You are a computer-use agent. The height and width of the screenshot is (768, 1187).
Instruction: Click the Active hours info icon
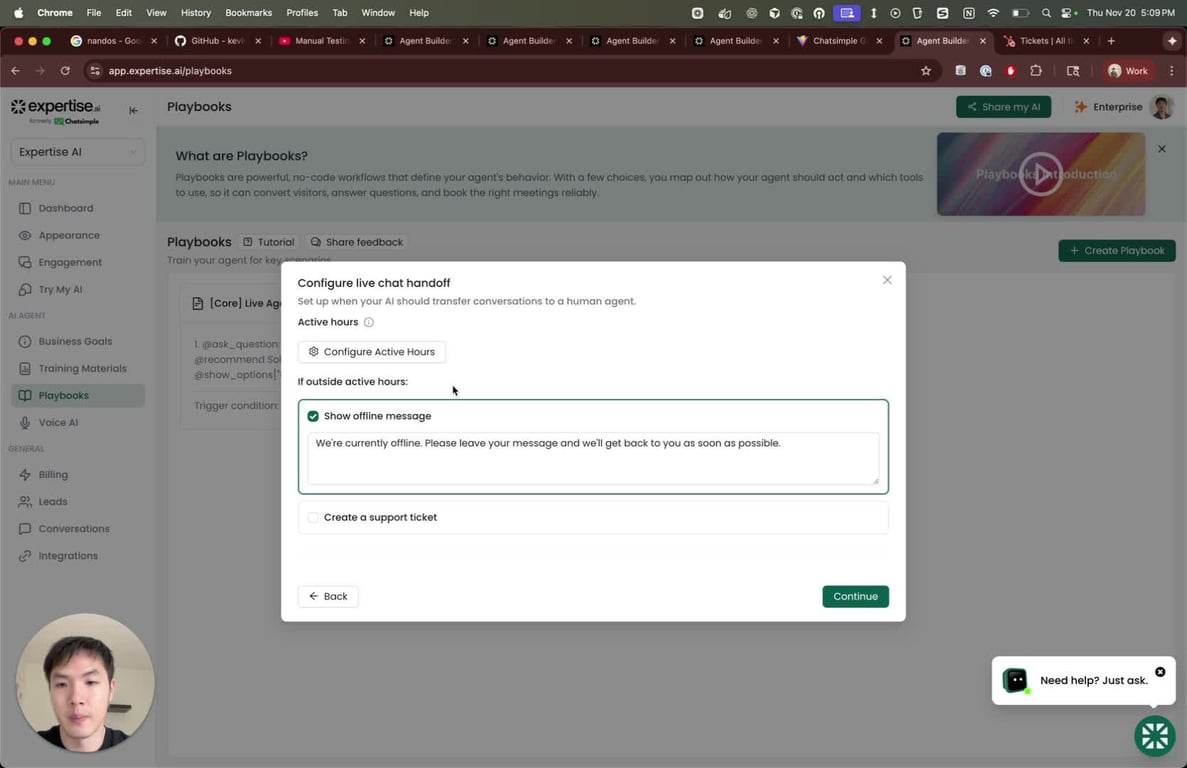[x=369, y=322]
